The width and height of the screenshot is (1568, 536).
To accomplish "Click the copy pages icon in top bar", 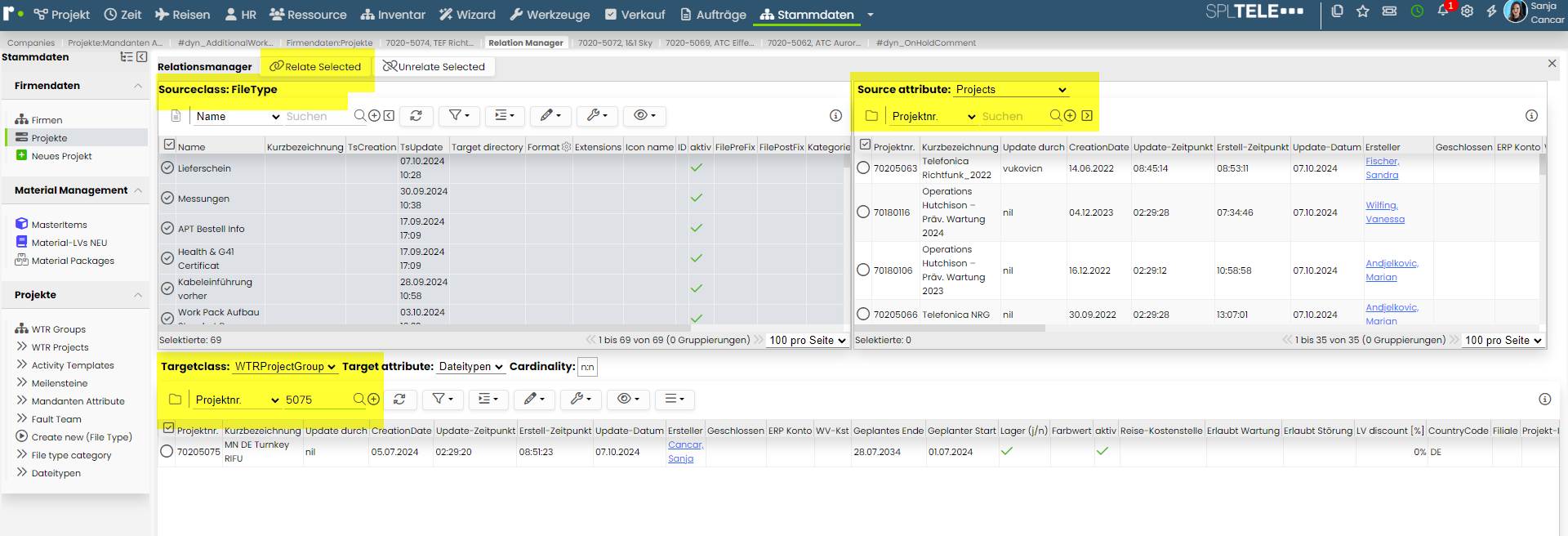I will (x=1337, y=11).
